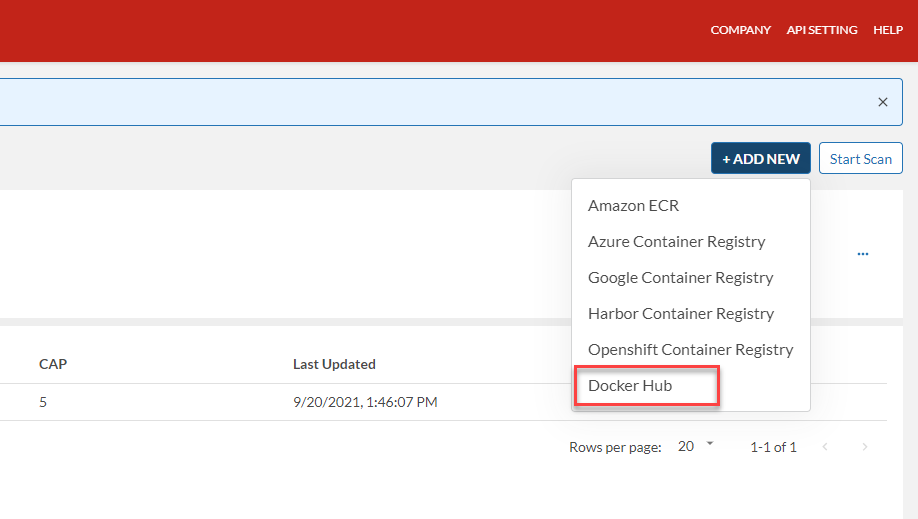Open the HELP link
Screen dimensions: 918x519
coord(888,30)
